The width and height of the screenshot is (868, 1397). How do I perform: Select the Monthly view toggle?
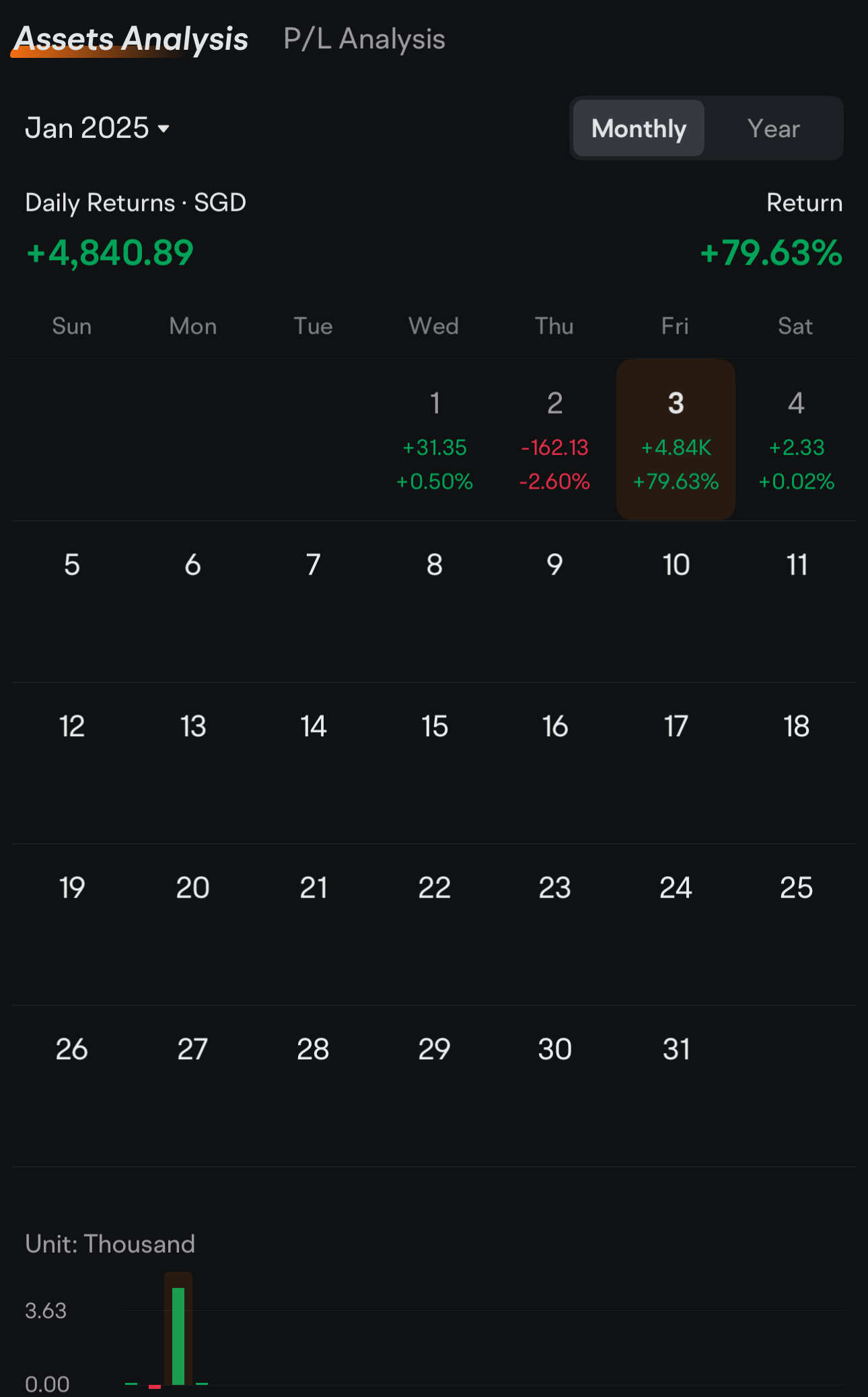639,129
